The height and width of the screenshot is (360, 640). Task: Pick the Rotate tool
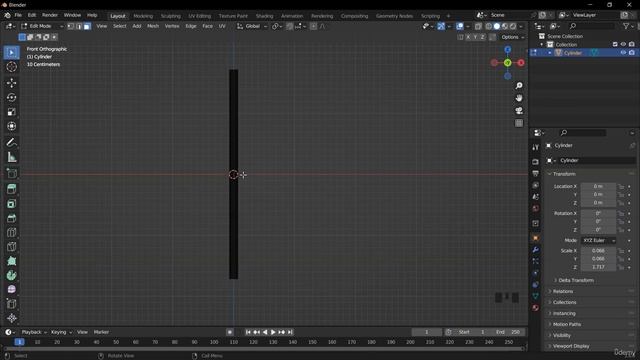click(x=11, y=97)
